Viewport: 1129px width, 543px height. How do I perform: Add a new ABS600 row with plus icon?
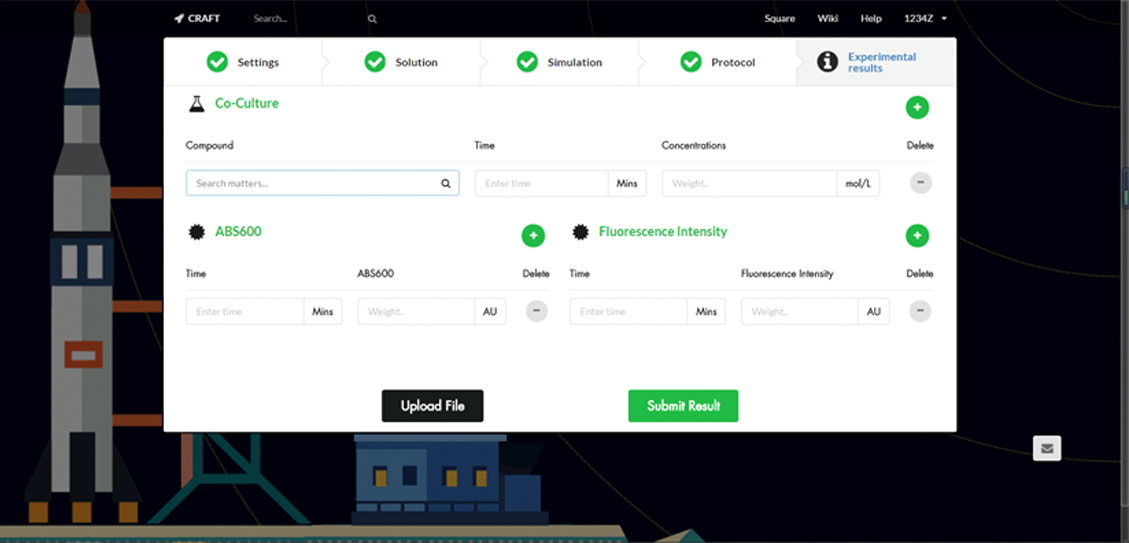click(x=533, y=236)
